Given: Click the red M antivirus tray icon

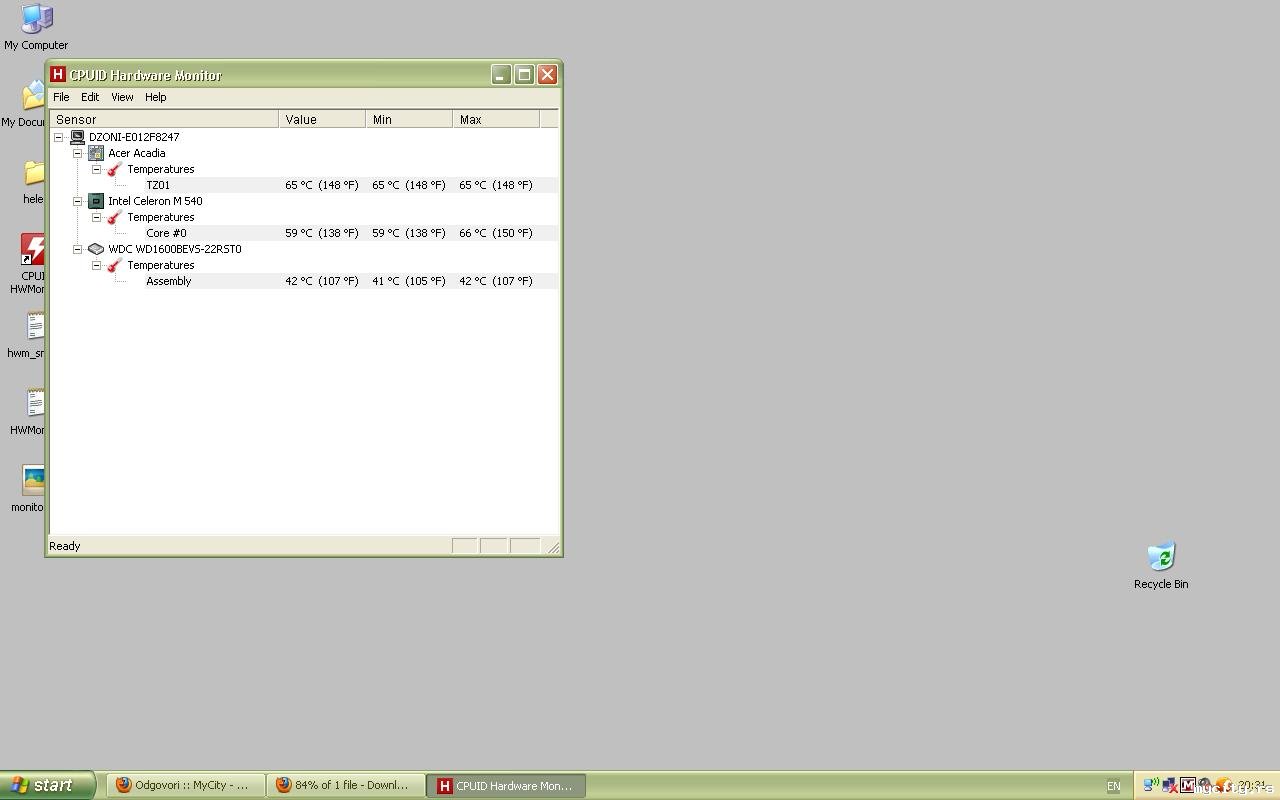Looking at the screenshot, I should 1187,785.
